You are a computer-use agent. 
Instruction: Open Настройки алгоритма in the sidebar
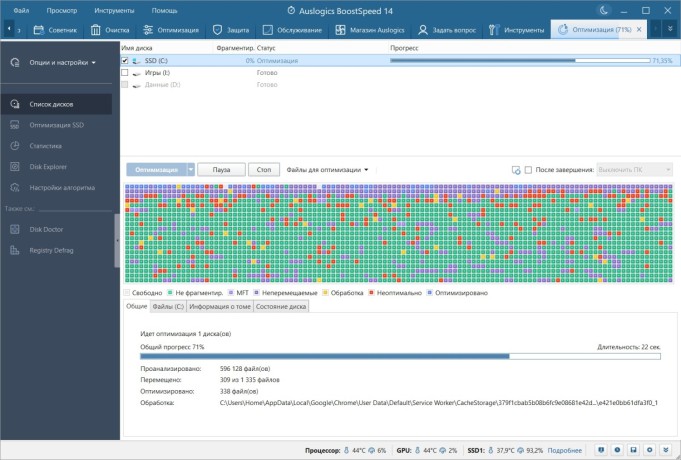(62, 188)
